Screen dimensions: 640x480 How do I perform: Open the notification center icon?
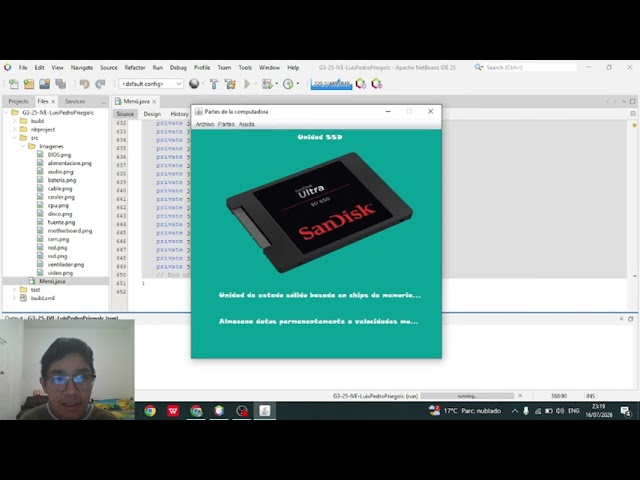[625, 411]
